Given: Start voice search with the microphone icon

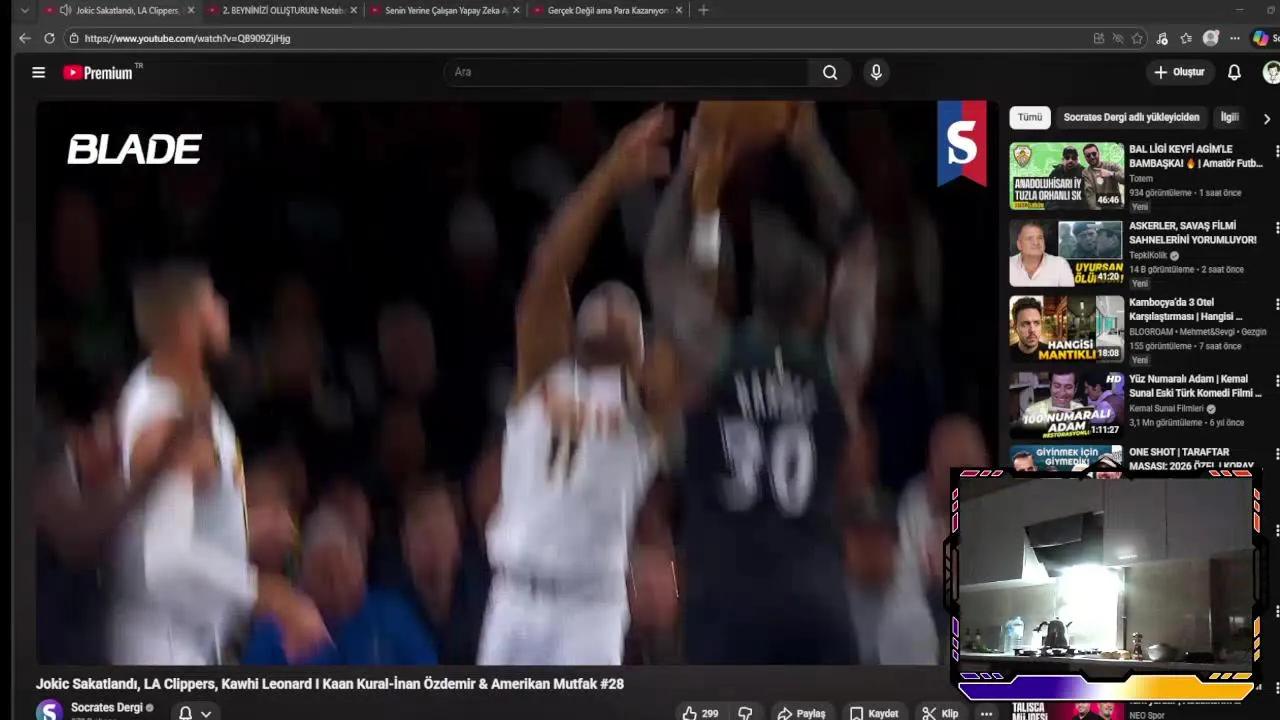Looking at the screenshot, I should pyautogui.click(x=876, y=72).
